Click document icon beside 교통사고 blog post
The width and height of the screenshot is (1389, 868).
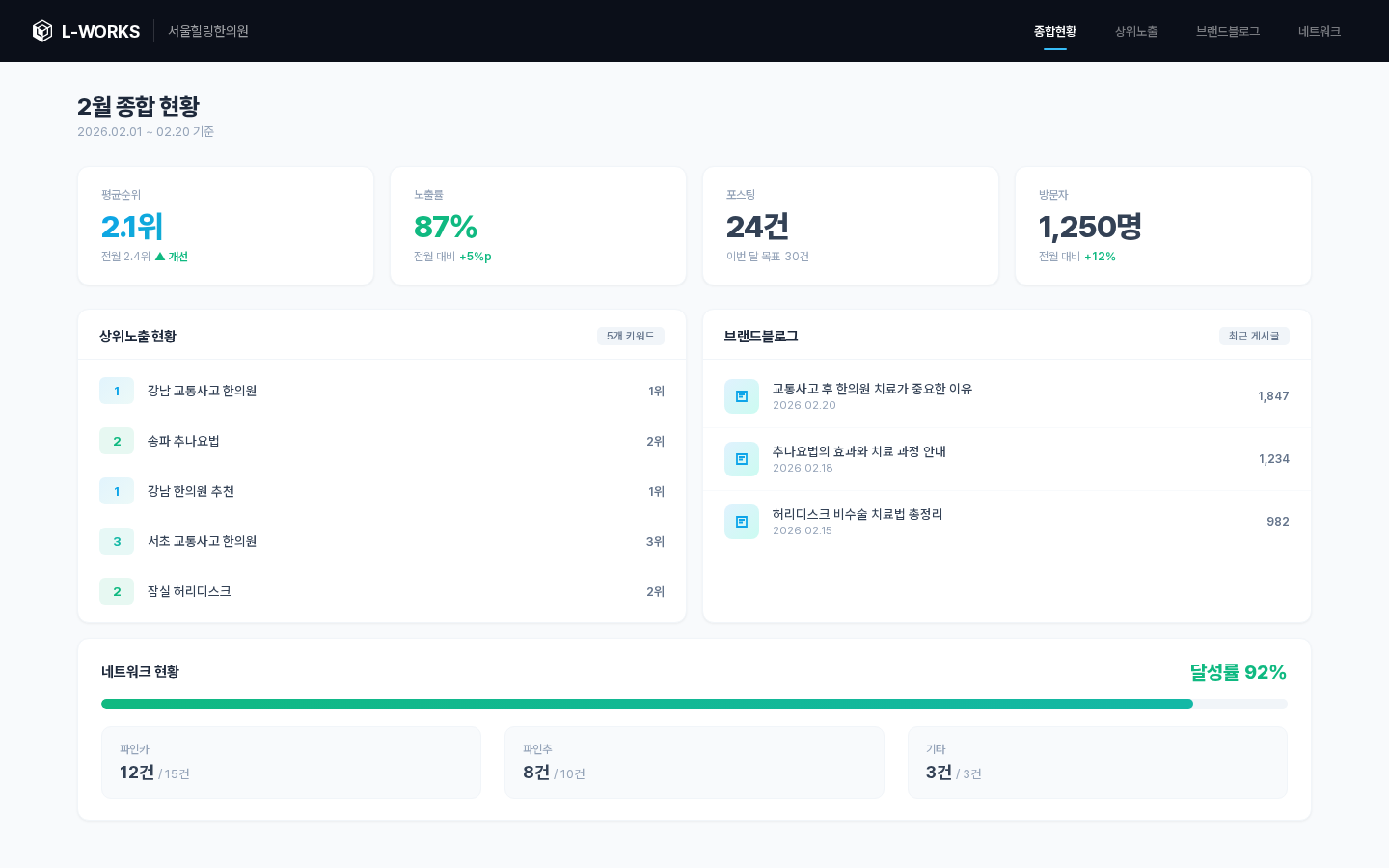pos(742,395)
